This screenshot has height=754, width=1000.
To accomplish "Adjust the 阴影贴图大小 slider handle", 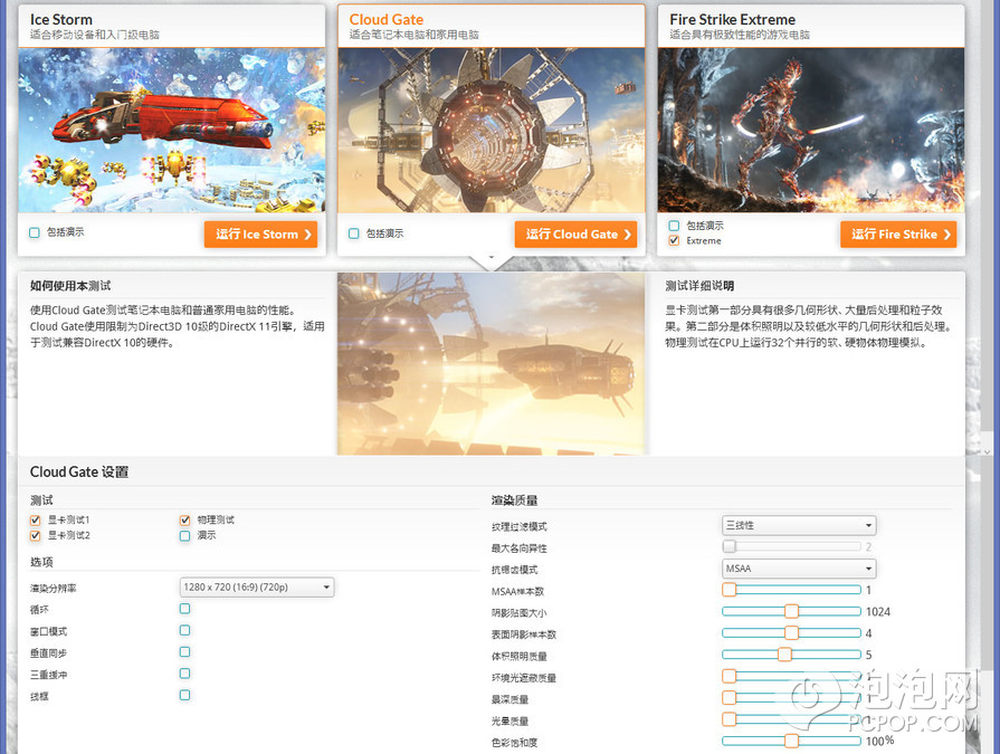I will click(791, 611).
